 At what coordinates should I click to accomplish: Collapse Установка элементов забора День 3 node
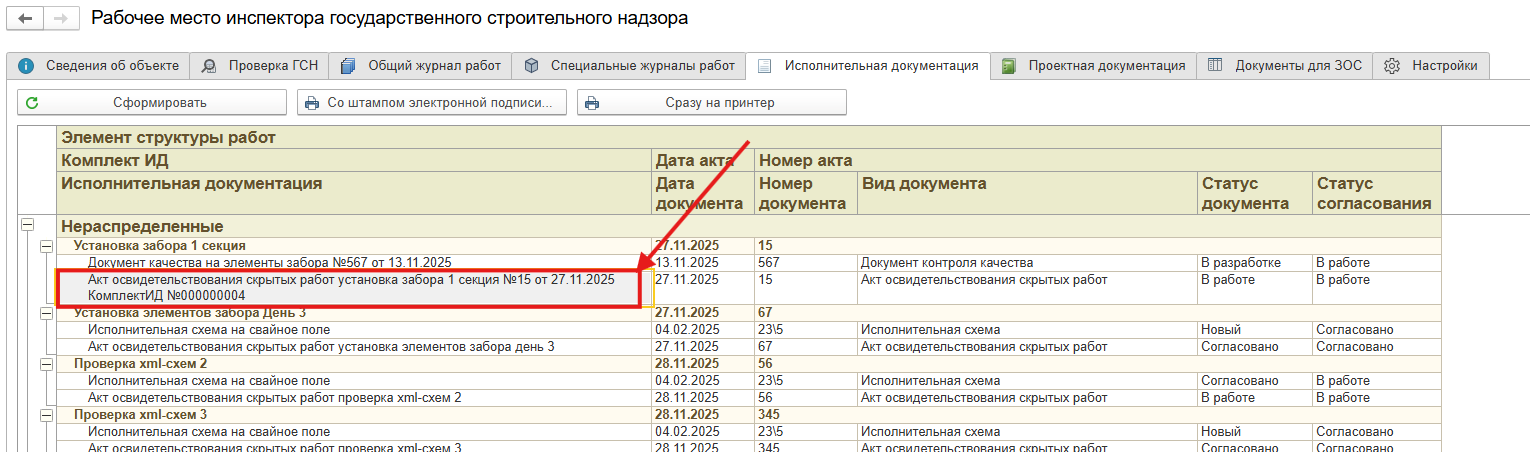click(x=46, y=313)
